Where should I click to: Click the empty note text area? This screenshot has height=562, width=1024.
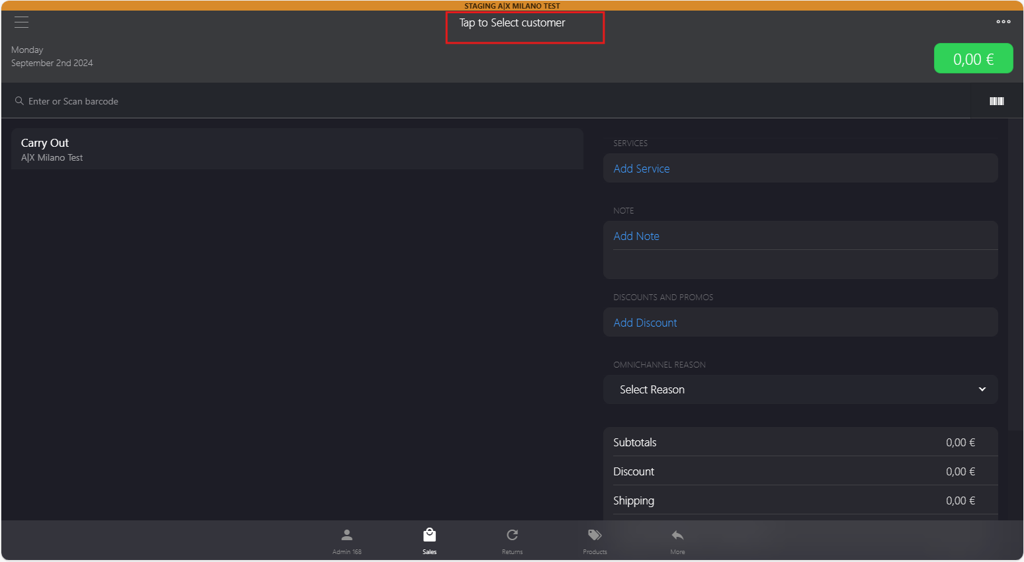click(800, 264)
